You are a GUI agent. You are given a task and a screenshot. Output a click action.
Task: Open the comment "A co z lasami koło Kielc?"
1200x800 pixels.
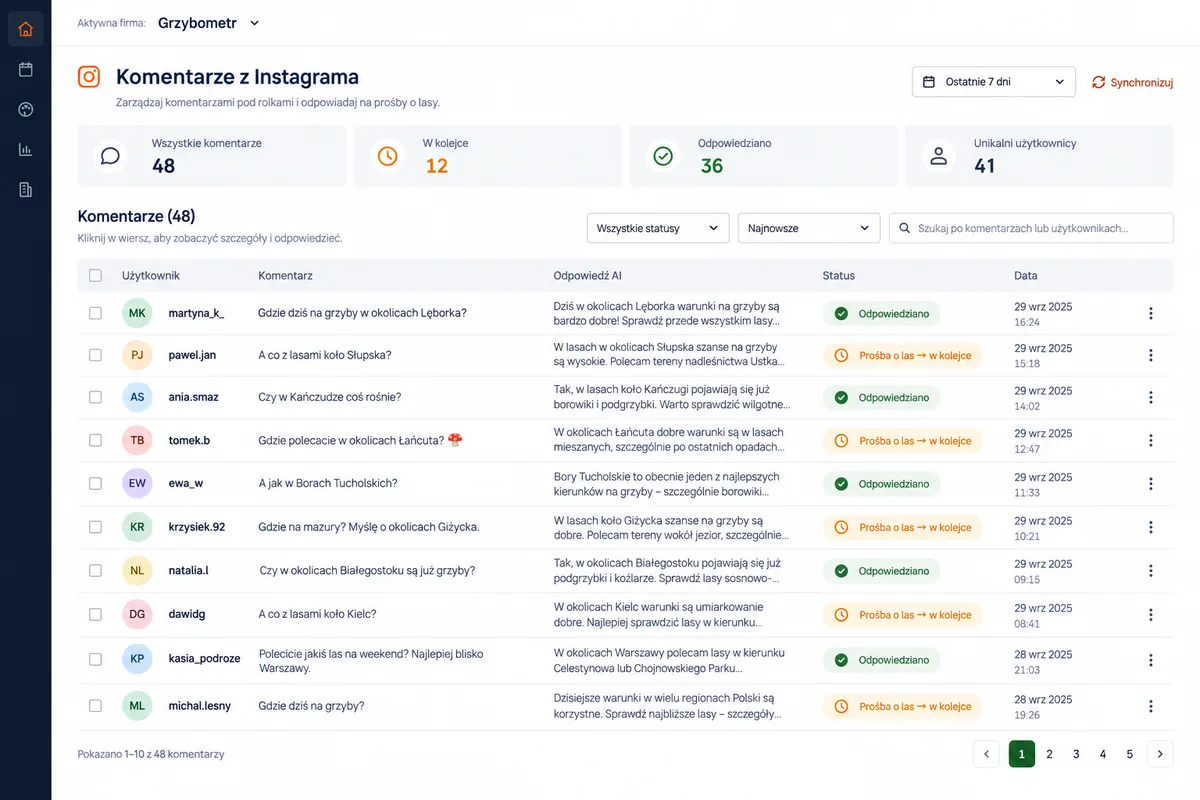(x=317, y=614)
